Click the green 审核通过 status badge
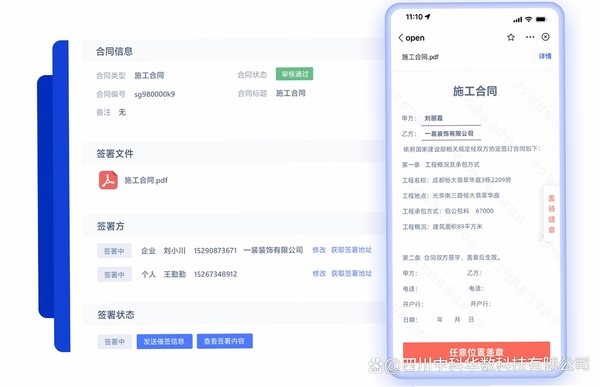The height and width of the screenshot is (387, 600). click(294, 74)
